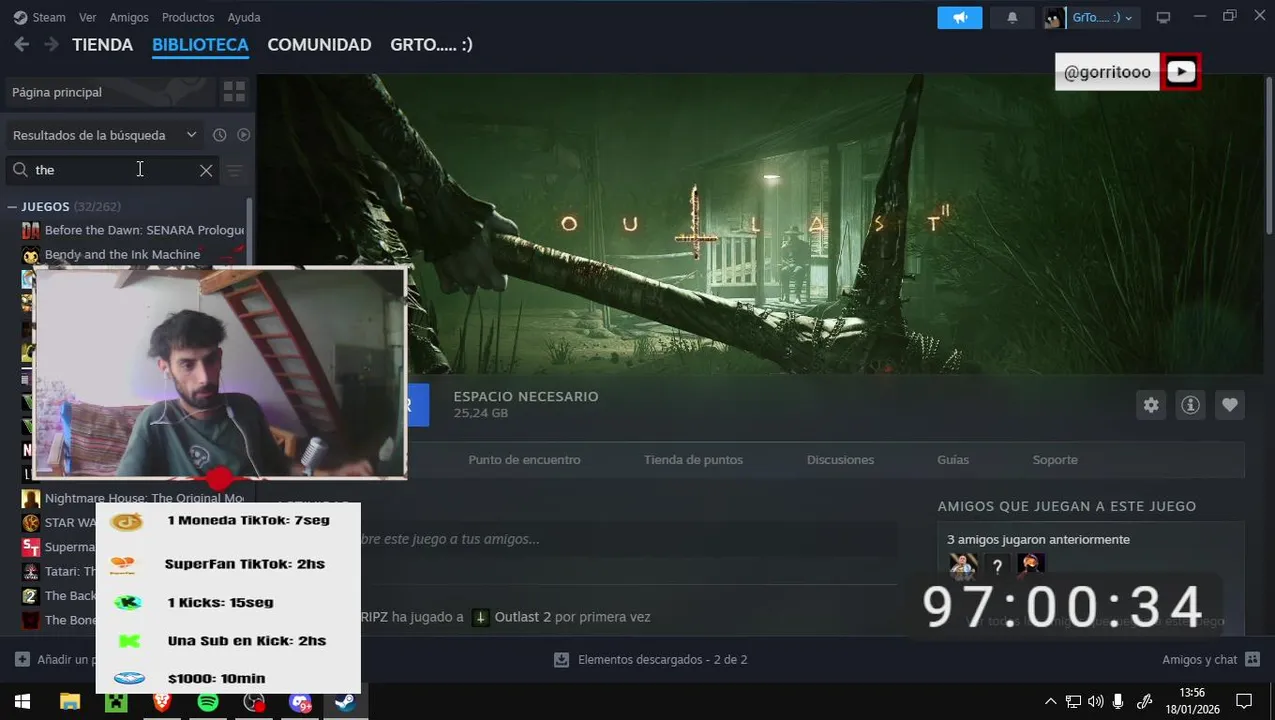This screenshot has width=1275, height=720.
Task: Enter Big Picture mode monitor icon
Action: (x=1163, y=18)
